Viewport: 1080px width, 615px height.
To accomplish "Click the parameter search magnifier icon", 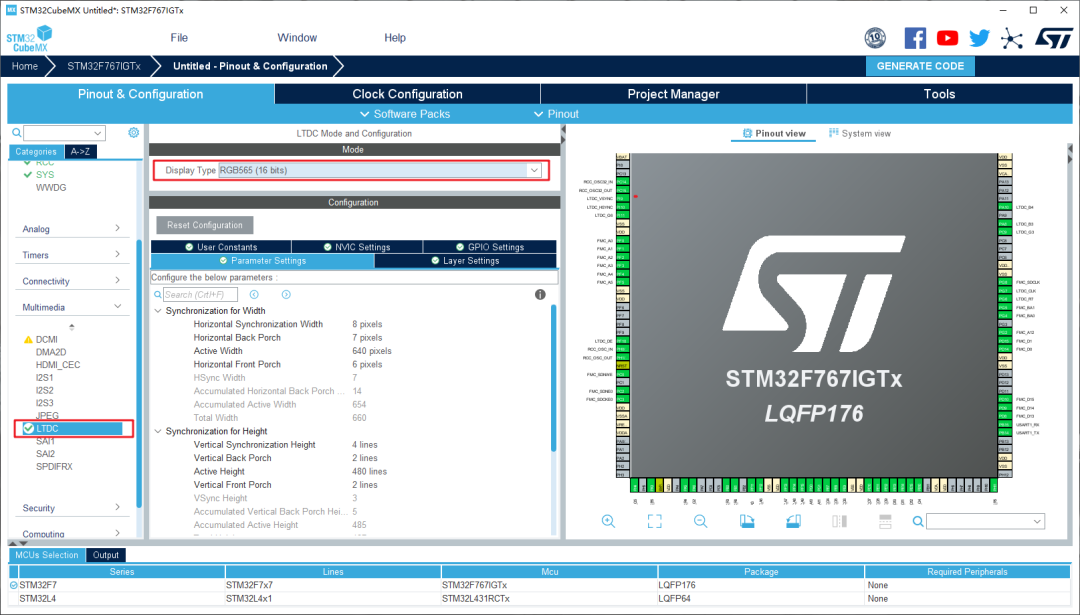I will (x=158, y=295).
